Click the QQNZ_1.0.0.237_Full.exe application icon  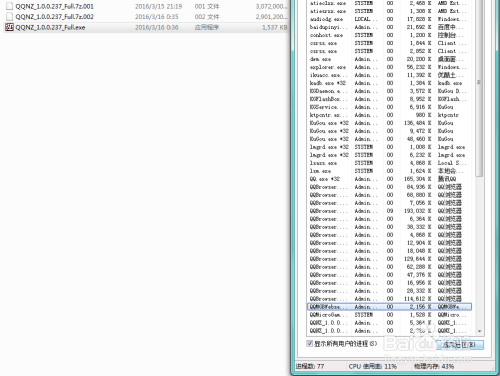pos(9,27)
